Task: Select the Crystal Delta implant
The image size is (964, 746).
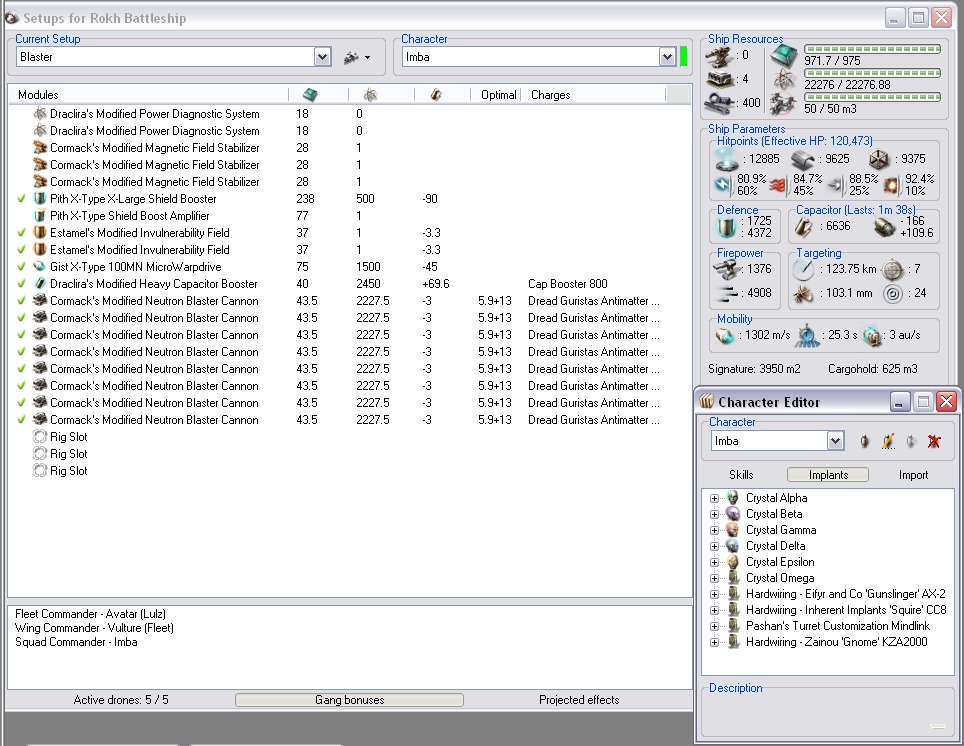Action: click(775, 546)
